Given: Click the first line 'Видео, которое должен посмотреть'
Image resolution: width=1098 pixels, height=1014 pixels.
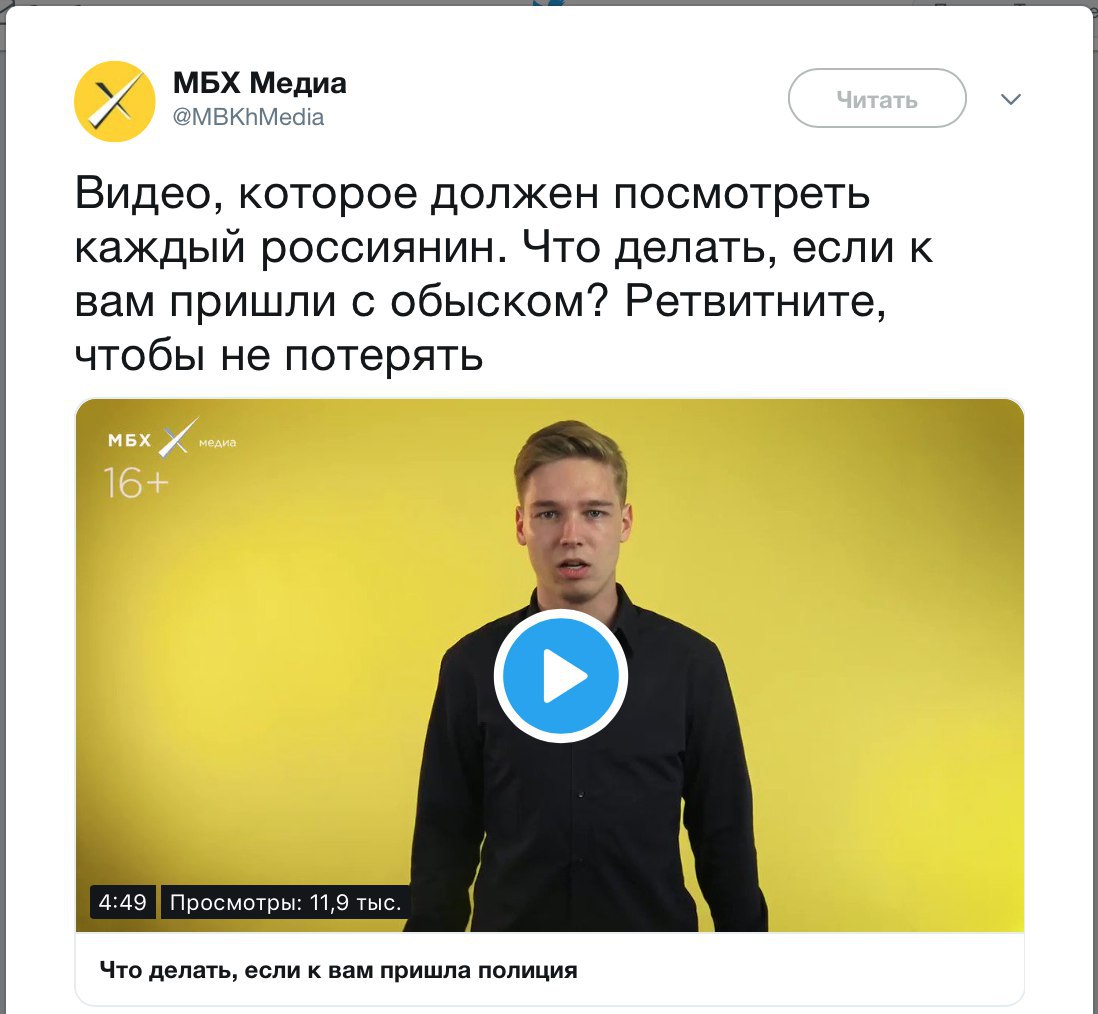Looking at the screenshot, I should pyautogui.click(x=472, y=193).
